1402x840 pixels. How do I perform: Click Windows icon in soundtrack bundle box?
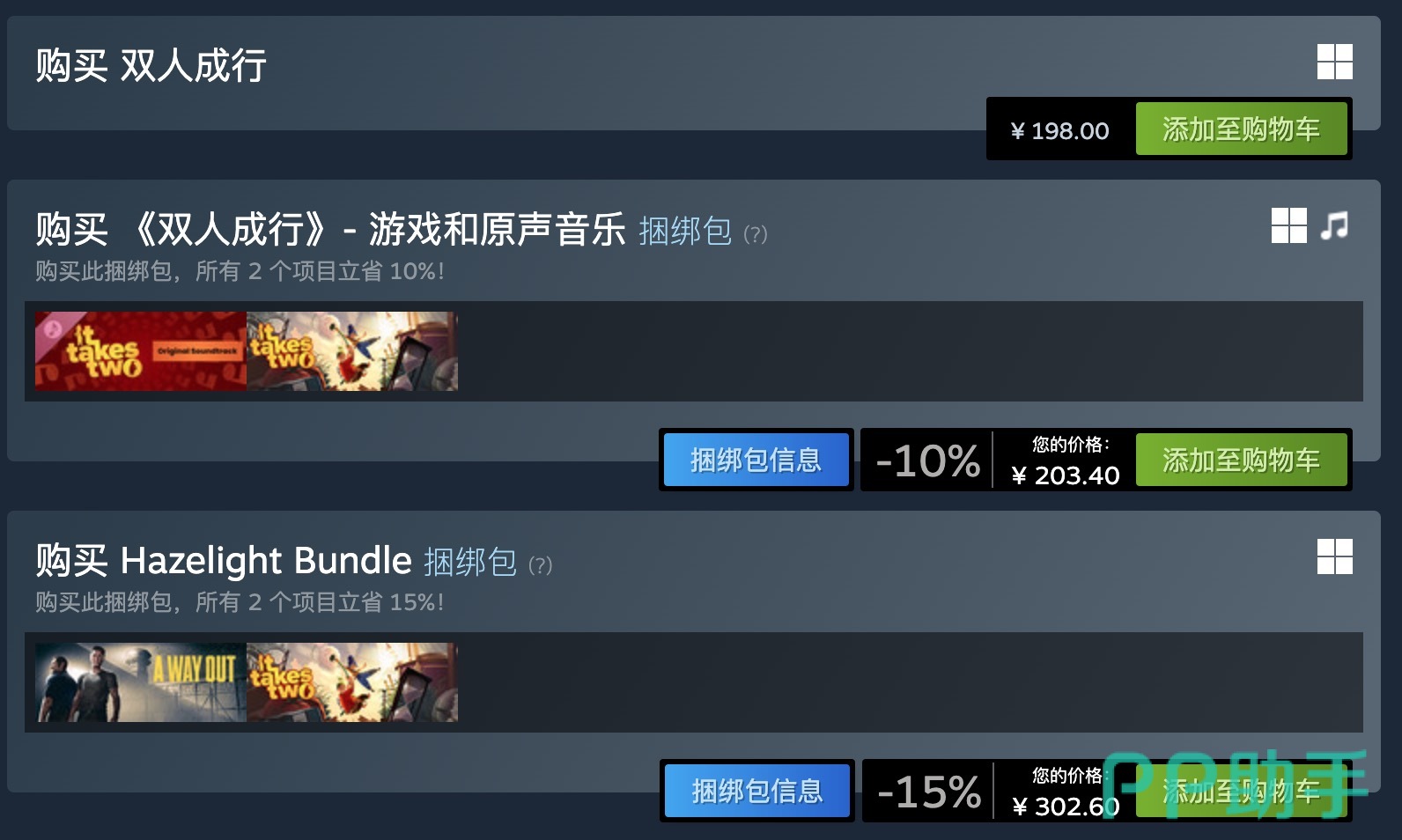(1288, 225)
